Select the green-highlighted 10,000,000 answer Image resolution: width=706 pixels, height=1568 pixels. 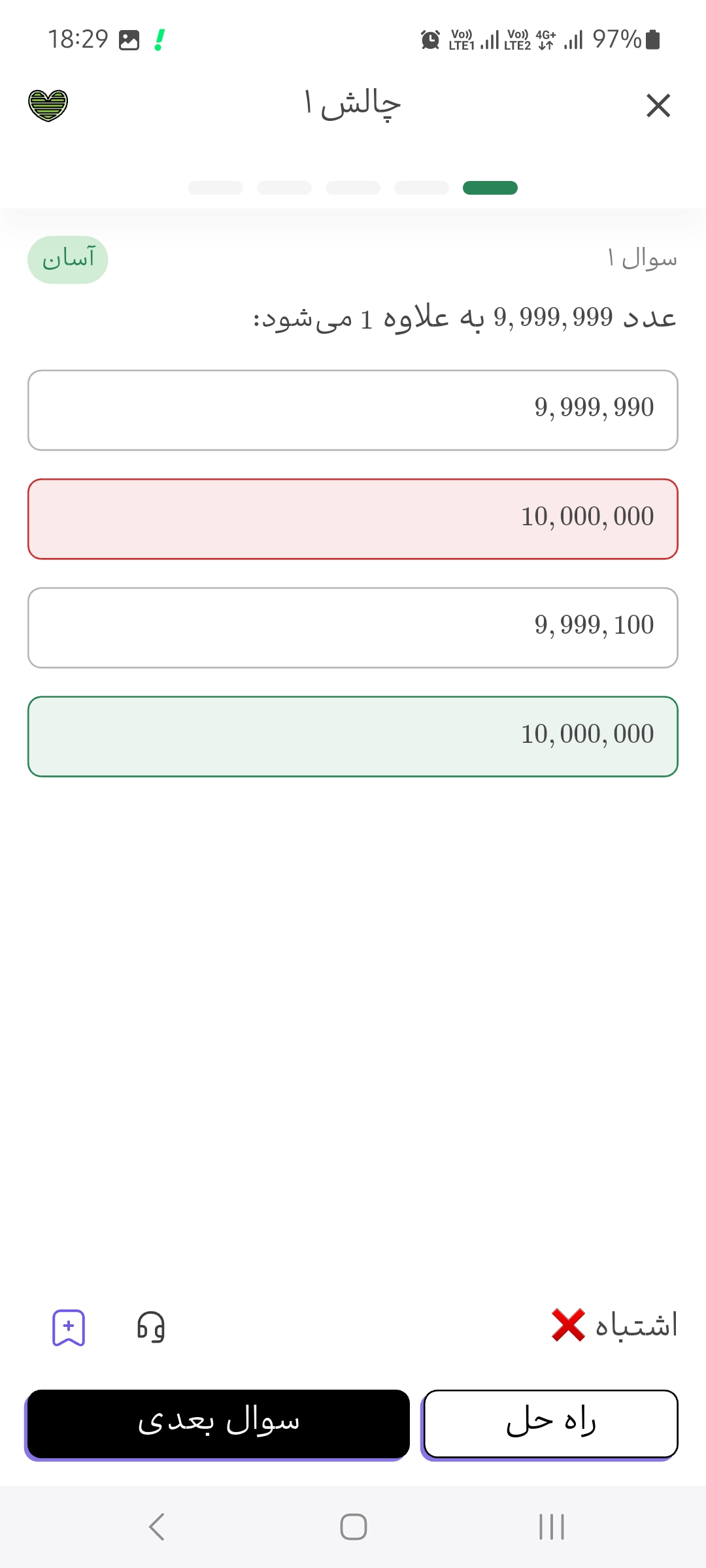353,736
